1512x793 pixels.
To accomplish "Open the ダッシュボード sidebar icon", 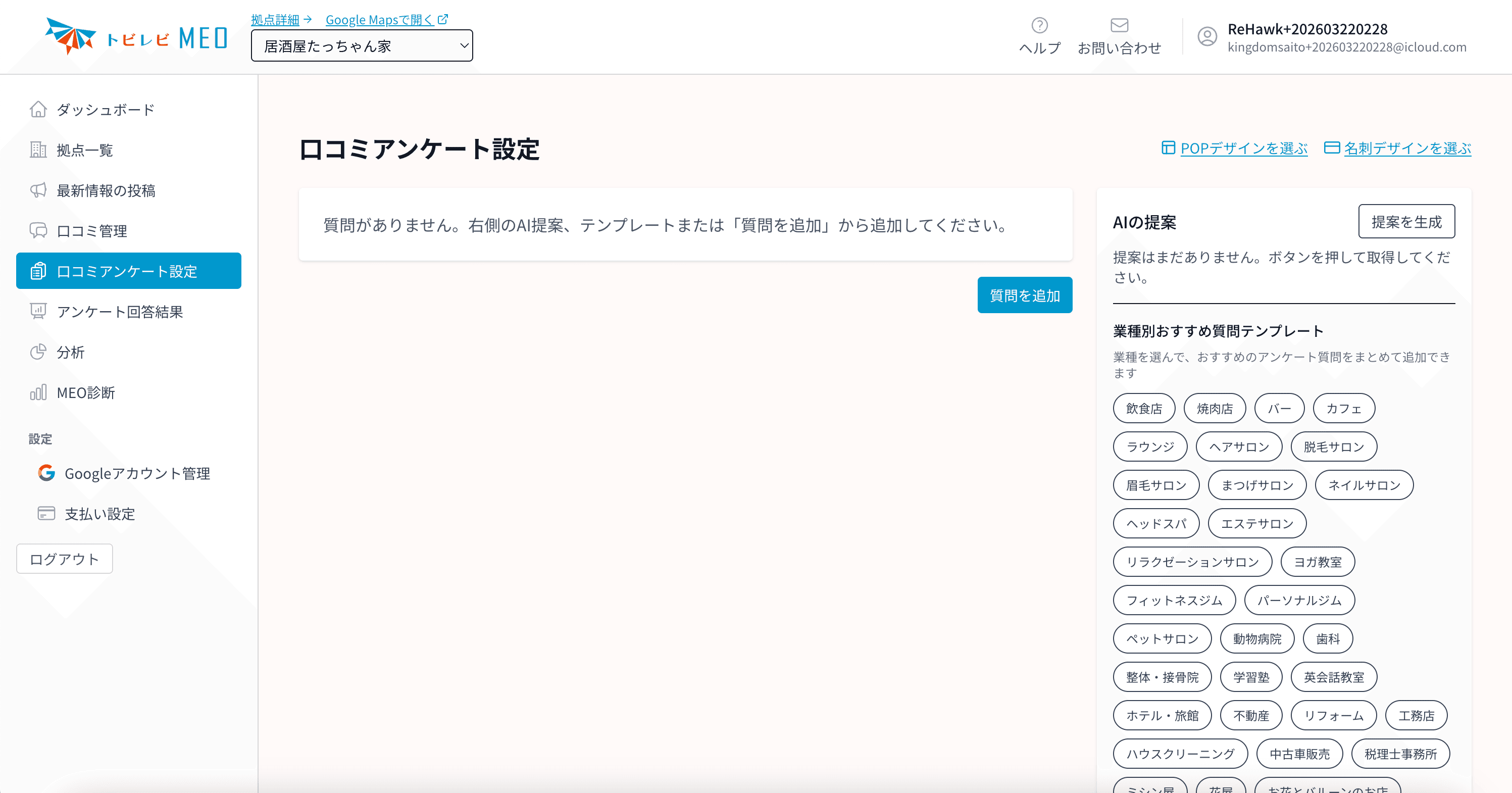I will 38,109.
